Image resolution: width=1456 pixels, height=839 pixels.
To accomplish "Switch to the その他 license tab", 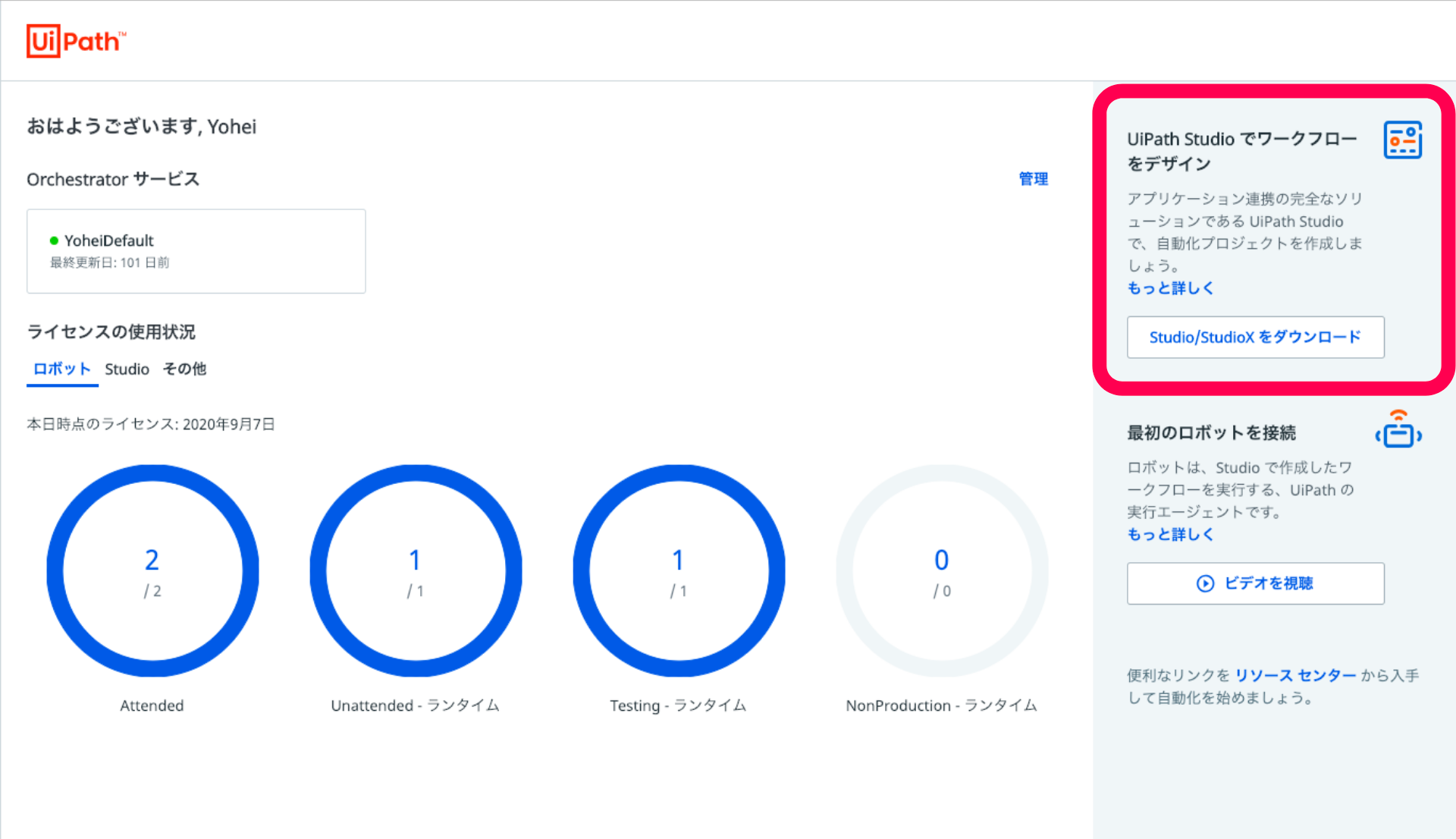I will 184,369.
